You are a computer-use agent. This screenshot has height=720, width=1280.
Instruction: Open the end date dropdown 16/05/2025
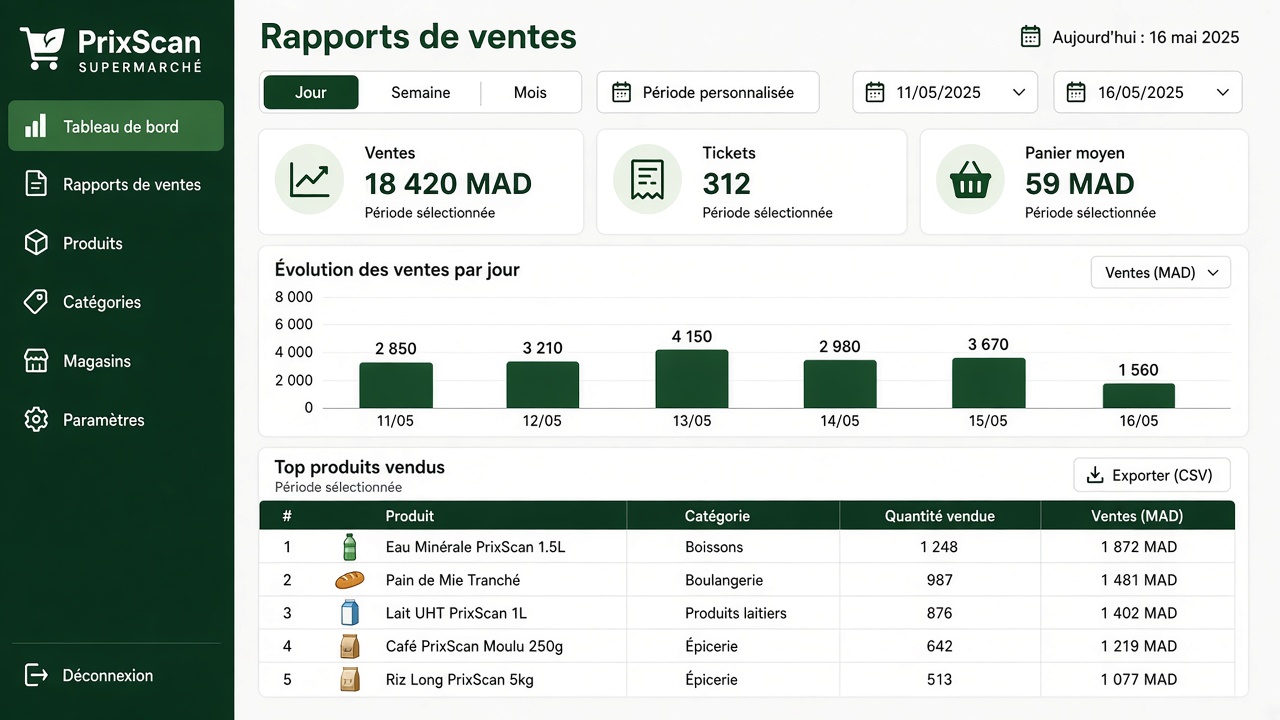pos(1148,92)
